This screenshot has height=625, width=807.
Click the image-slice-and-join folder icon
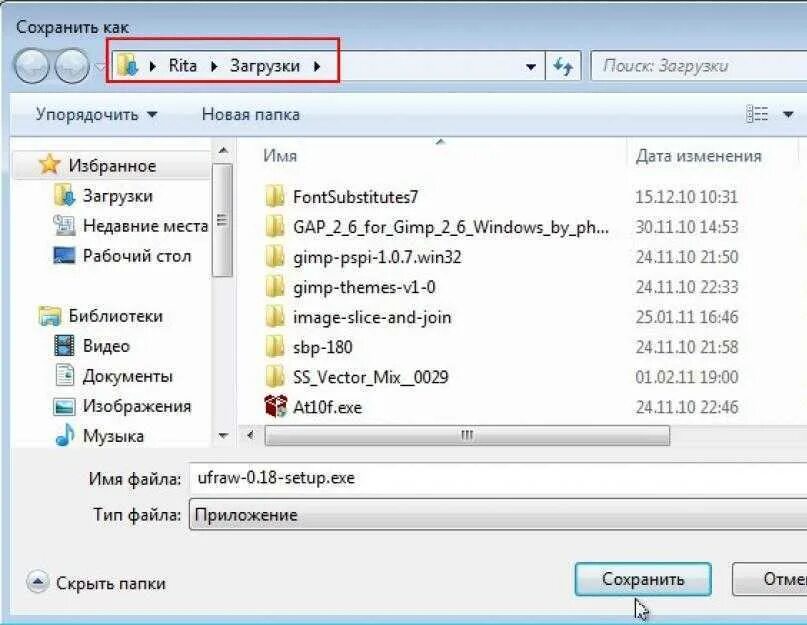point(275,317)
